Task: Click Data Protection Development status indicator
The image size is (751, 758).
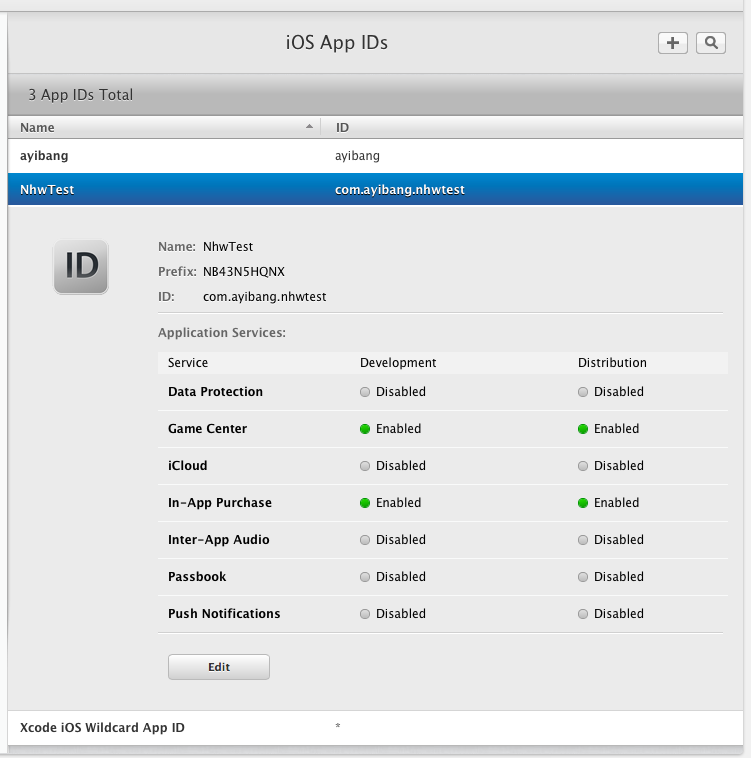Action: (365, 392)
